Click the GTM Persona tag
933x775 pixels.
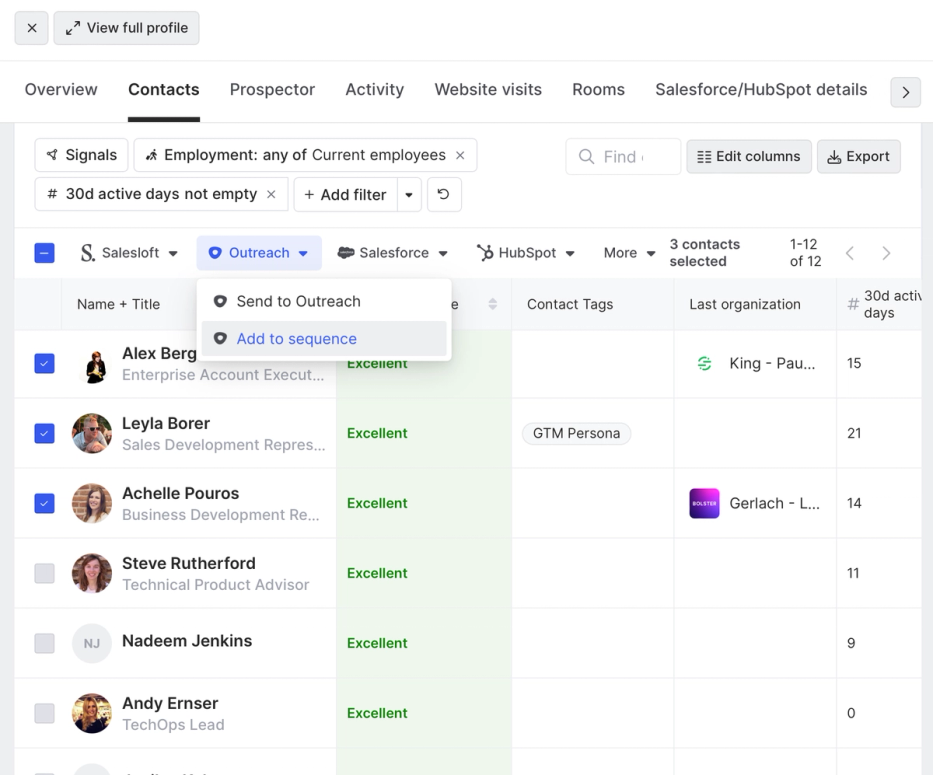click(x=577, y=433)
